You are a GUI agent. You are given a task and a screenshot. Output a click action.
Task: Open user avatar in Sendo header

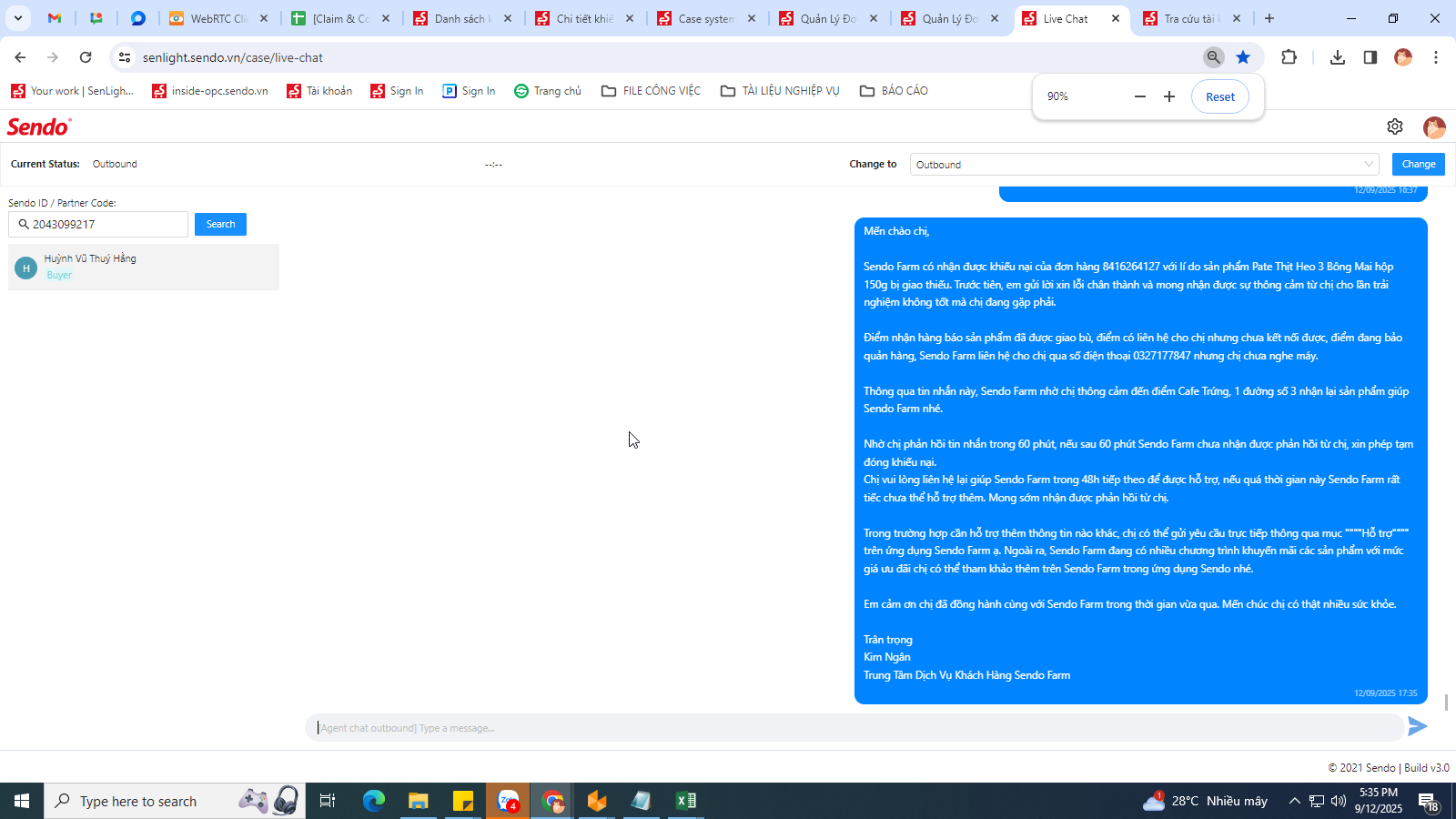click(x=1434, y=127)
